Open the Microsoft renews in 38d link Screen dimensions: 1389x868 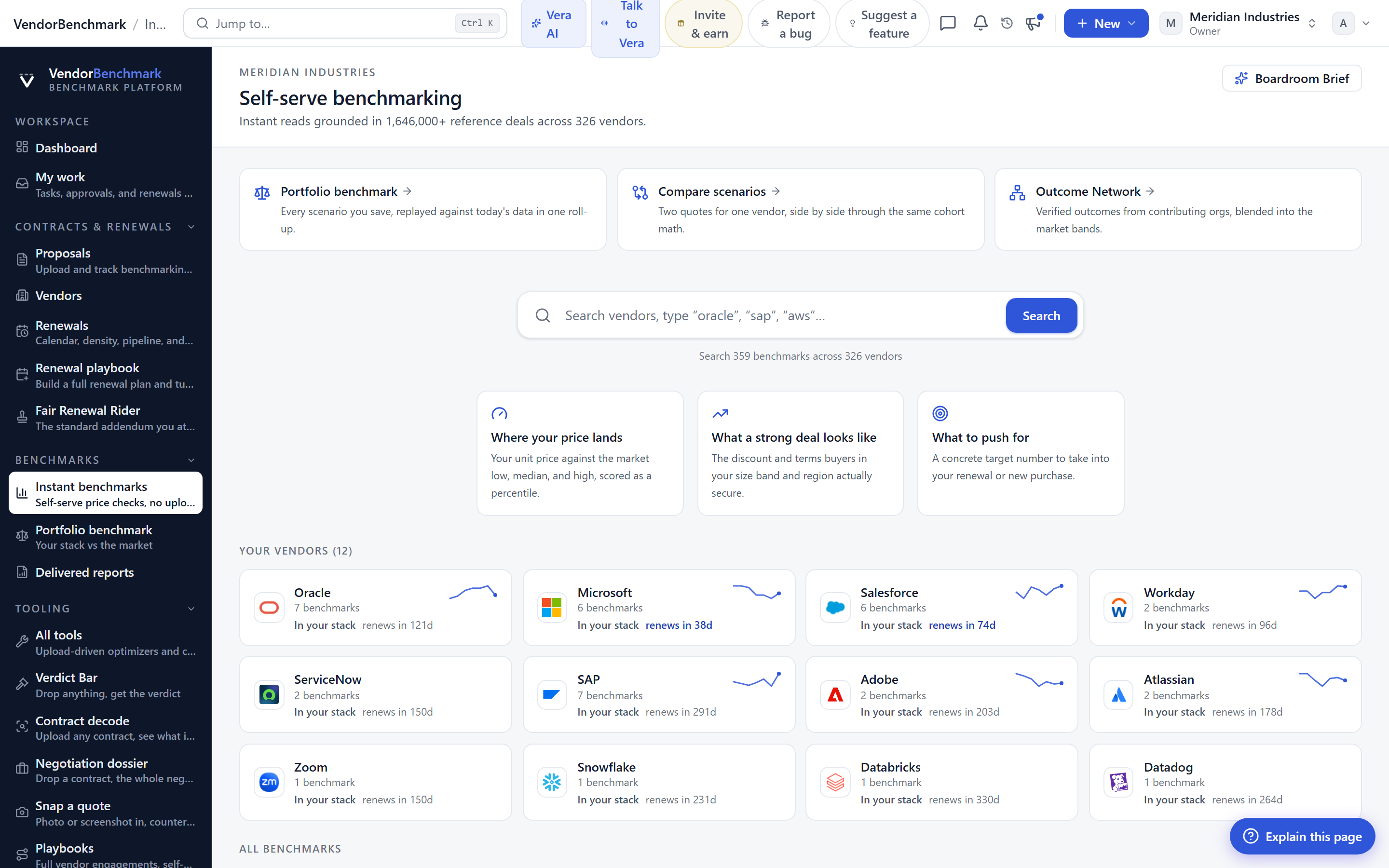tap(679, 625)
